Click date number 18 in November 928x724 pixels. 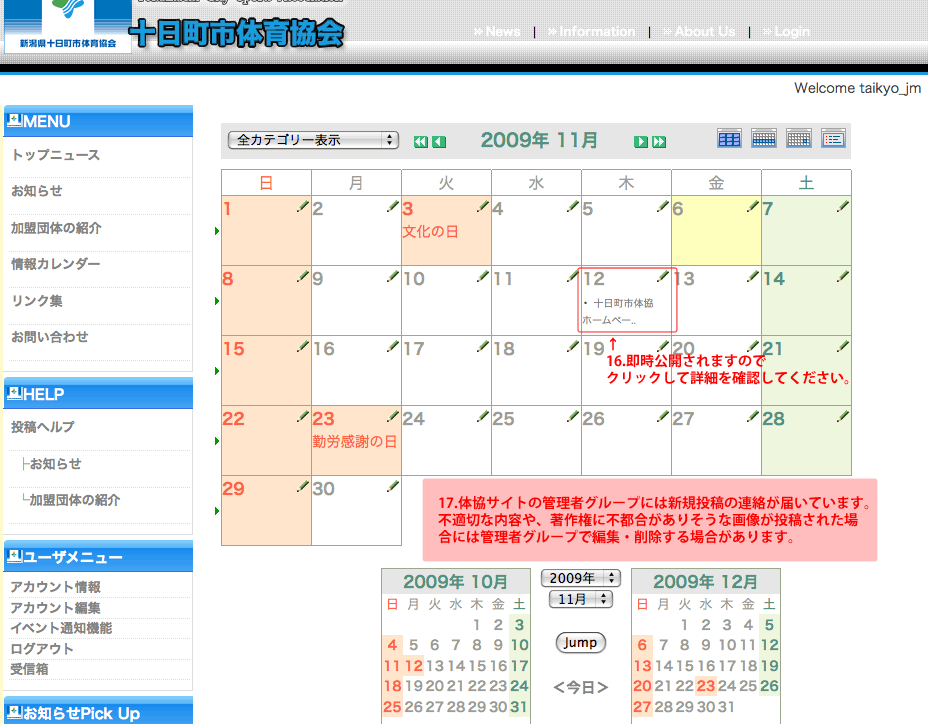pyautogui.click(x=504, y=349)
